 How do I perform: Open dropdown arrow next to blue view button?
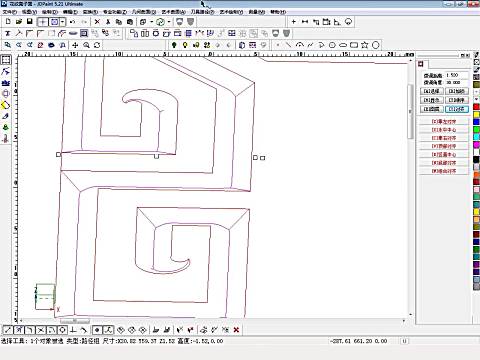63,22
